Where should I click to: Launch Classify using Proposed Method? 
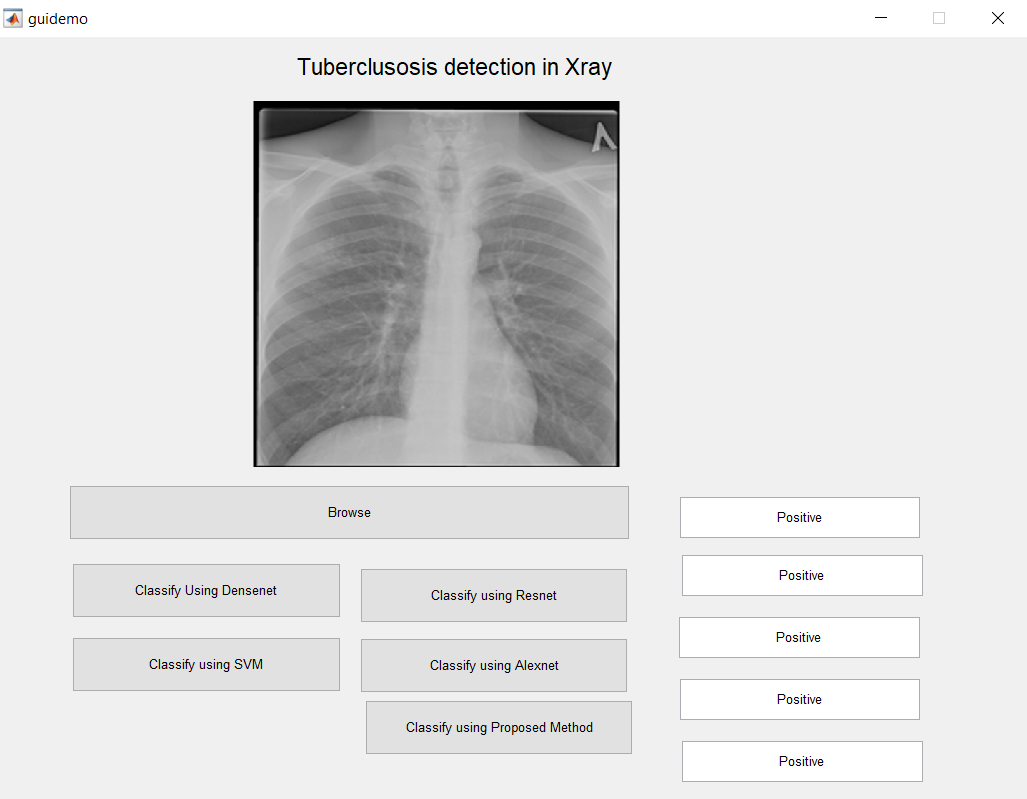499,727
